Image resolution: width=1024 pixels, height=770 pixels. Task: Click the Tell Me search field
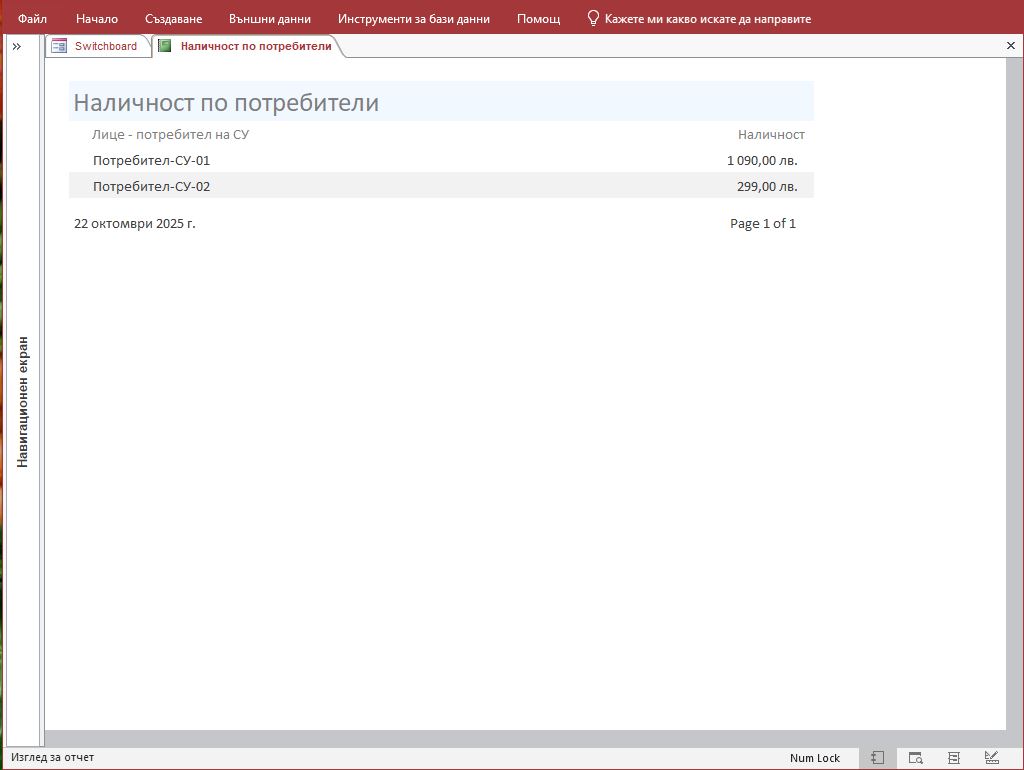[x=708, y=19]
